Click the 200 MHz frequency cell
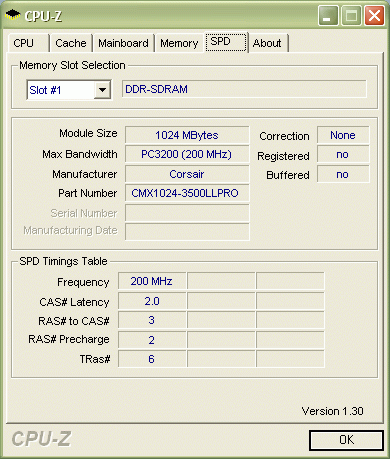This screenshot has height=459, width=390. tap(152, 281)
